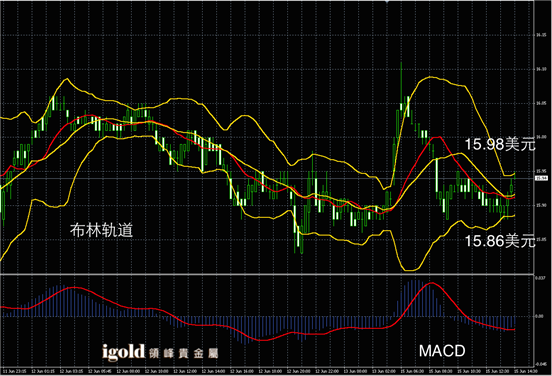Click the 12 Jun 12:00 time label
The width and height of the screenshot is (552, 376).
point(185,371)
